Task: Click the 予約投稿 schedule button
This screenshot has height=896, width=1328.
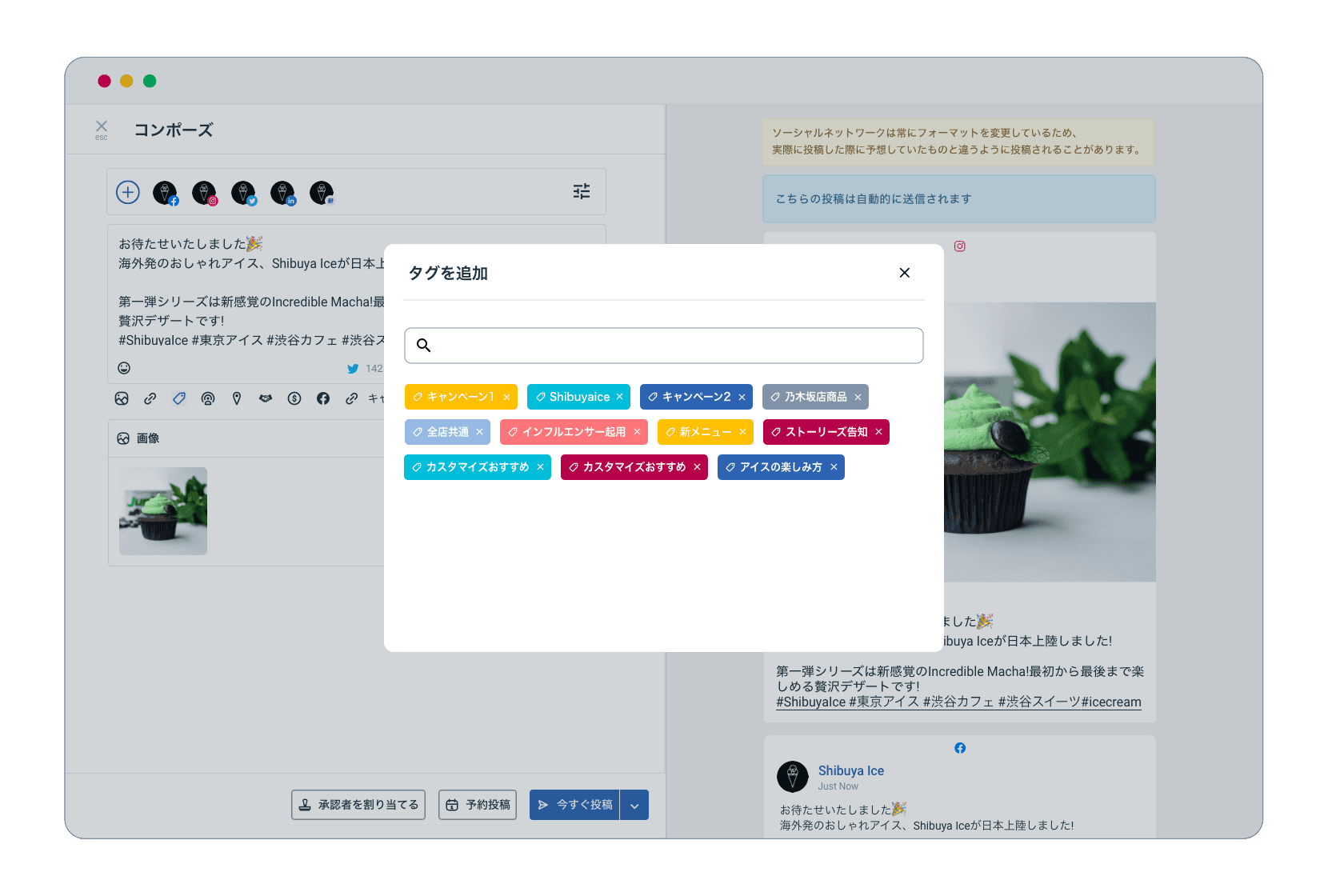Action: tap(478, 805)
